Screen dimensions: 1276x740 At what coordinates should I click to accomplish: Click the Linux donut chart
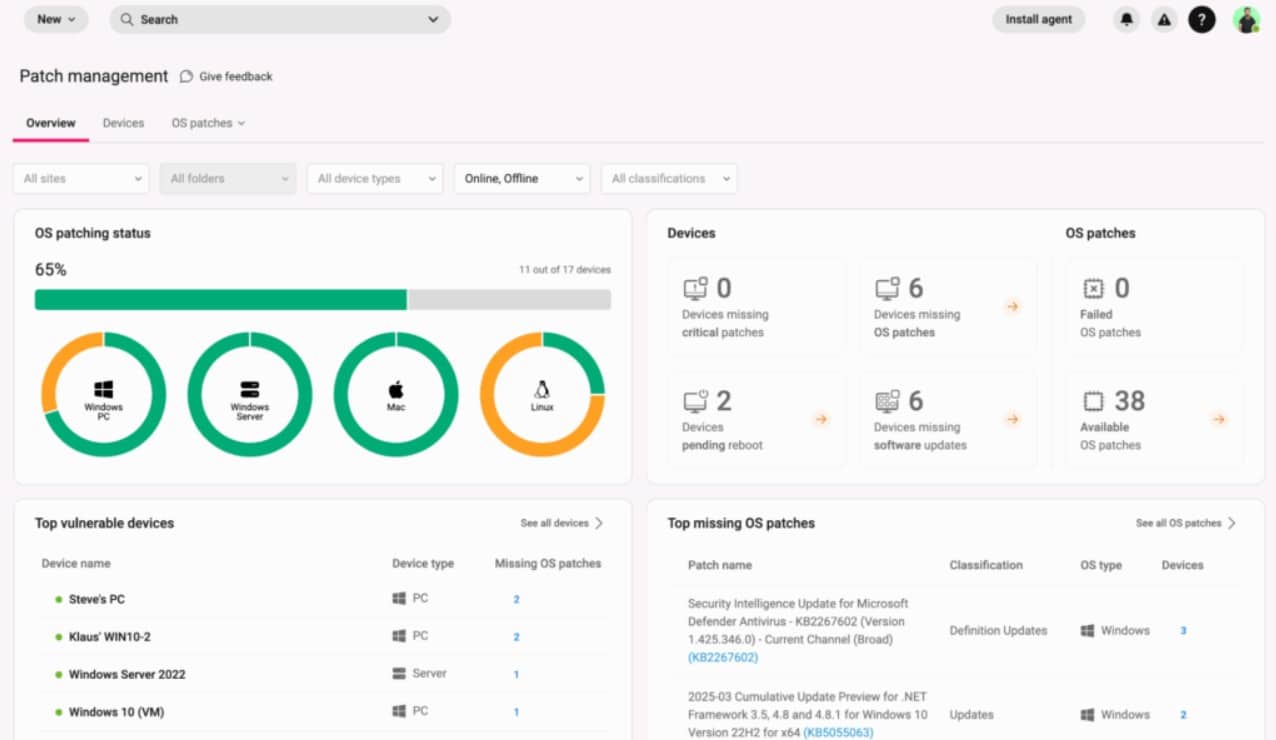(542, 394)
